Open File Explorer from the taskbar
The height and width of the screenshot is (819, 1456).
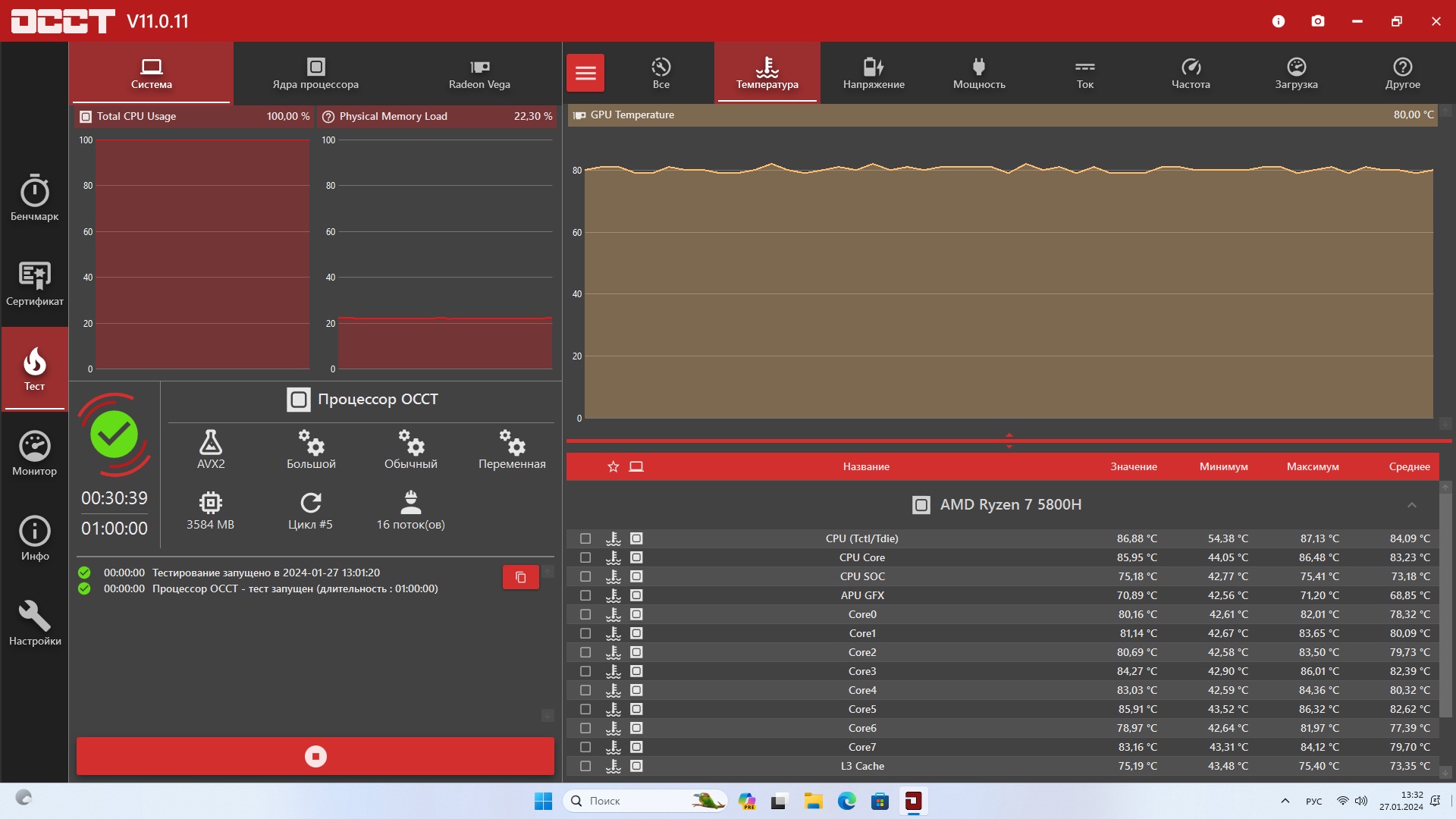tap(814, 801)
